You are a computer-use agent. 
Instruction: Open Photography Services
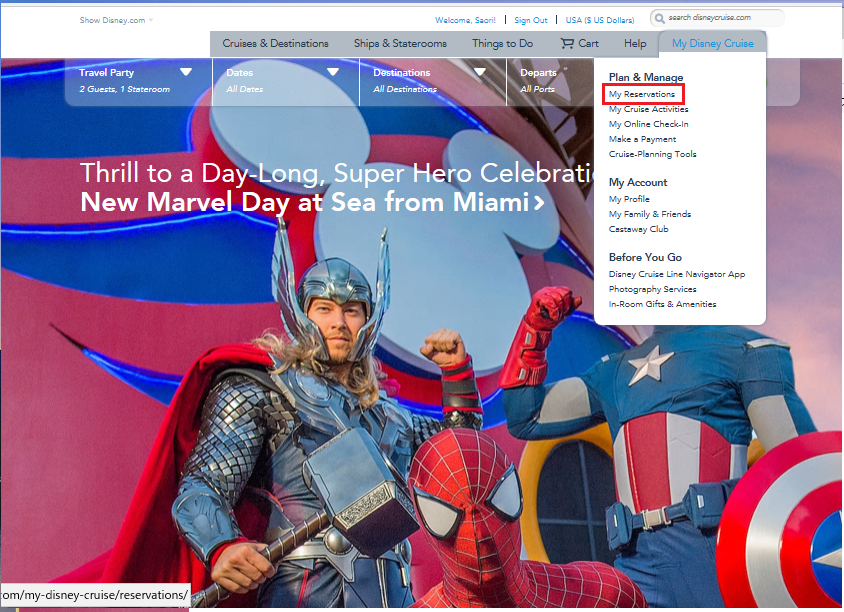tap(652, 290)
